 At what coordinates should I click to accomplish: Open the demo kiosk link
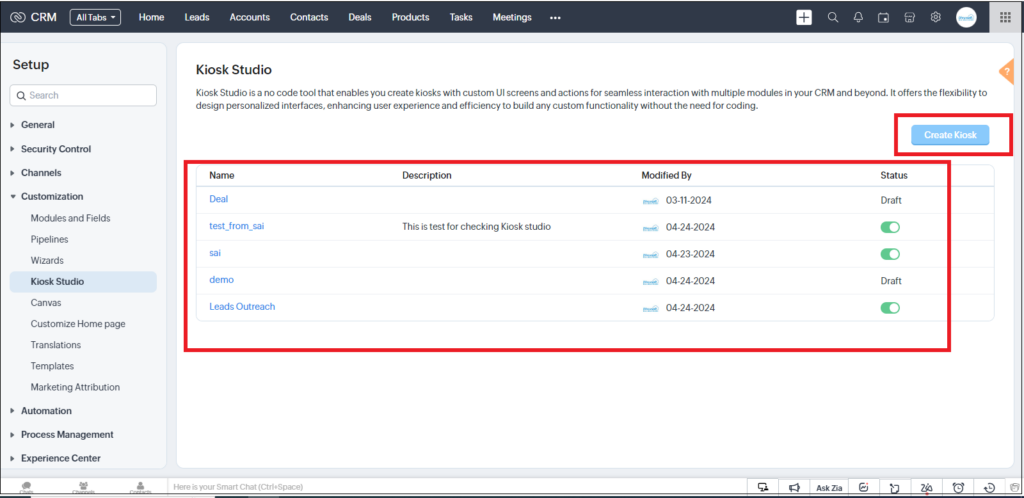pos(221,279)
